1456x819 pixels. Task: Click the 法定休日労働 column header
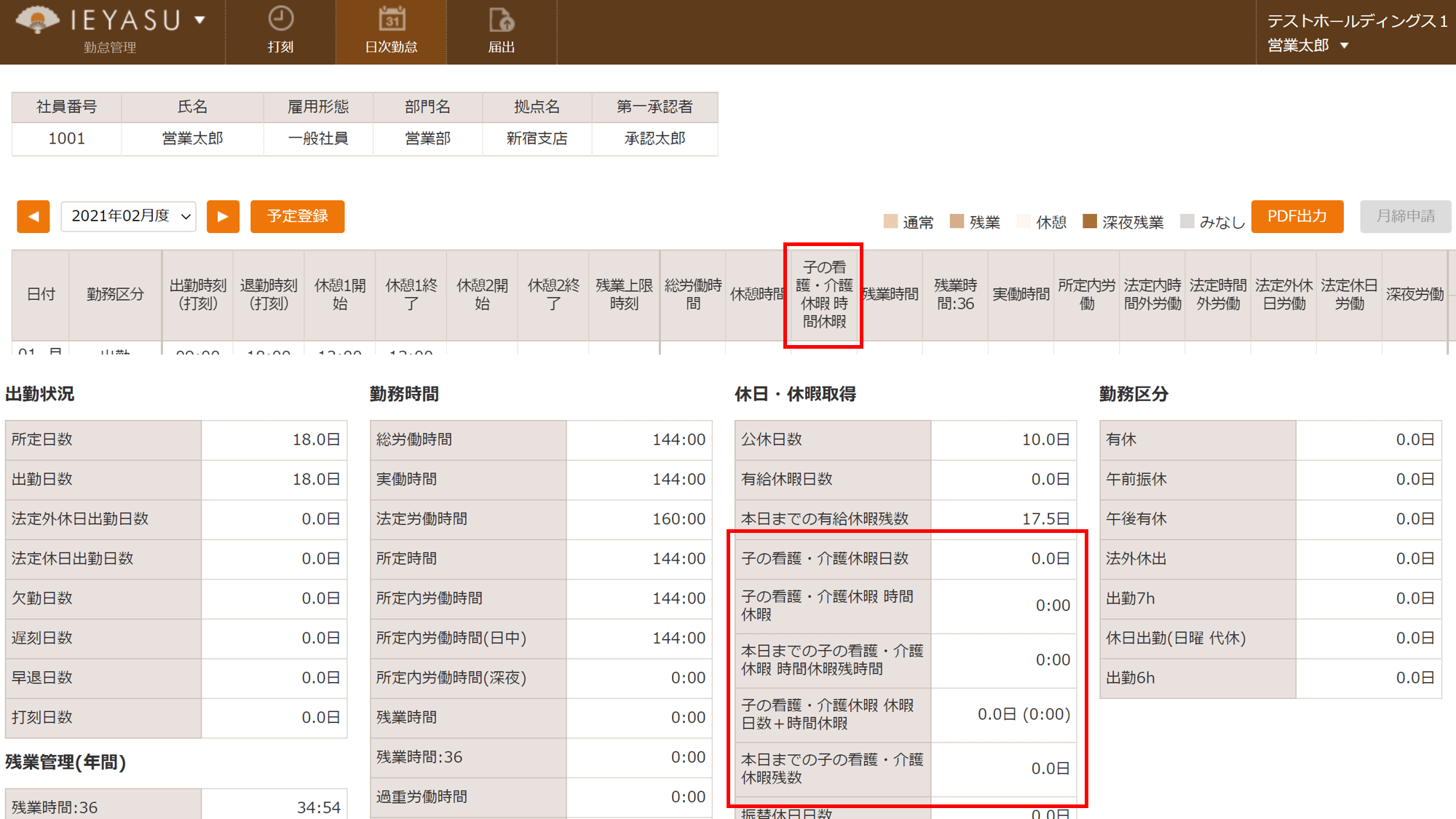coord(1349,294)
